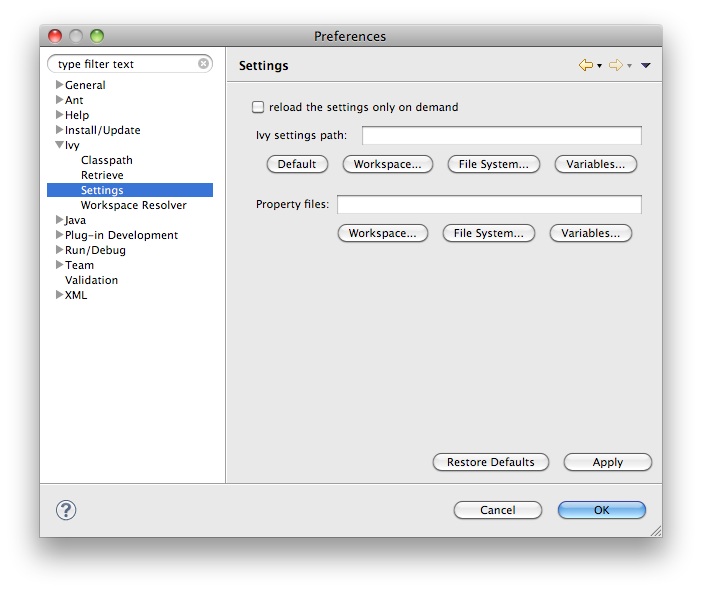Open the Settings page view menu triangle

point(646,66)
